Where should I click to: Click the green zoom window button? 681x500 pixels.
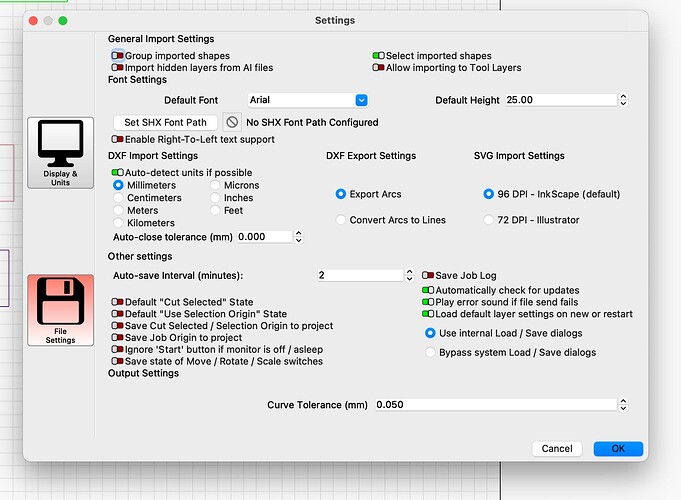[x=63, y=20]
